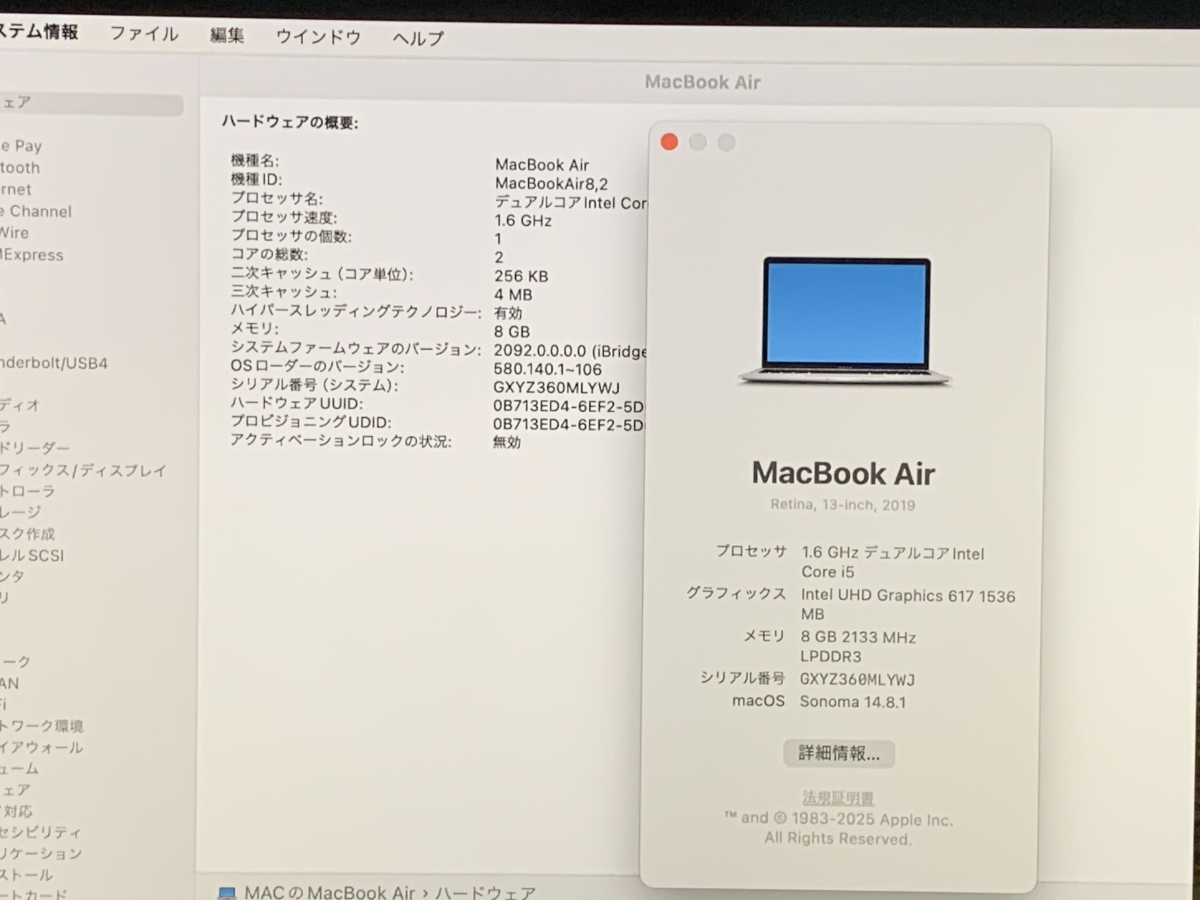Click the 256 KB cache value
Screen dimensions: 1200x900
(521, 276)
